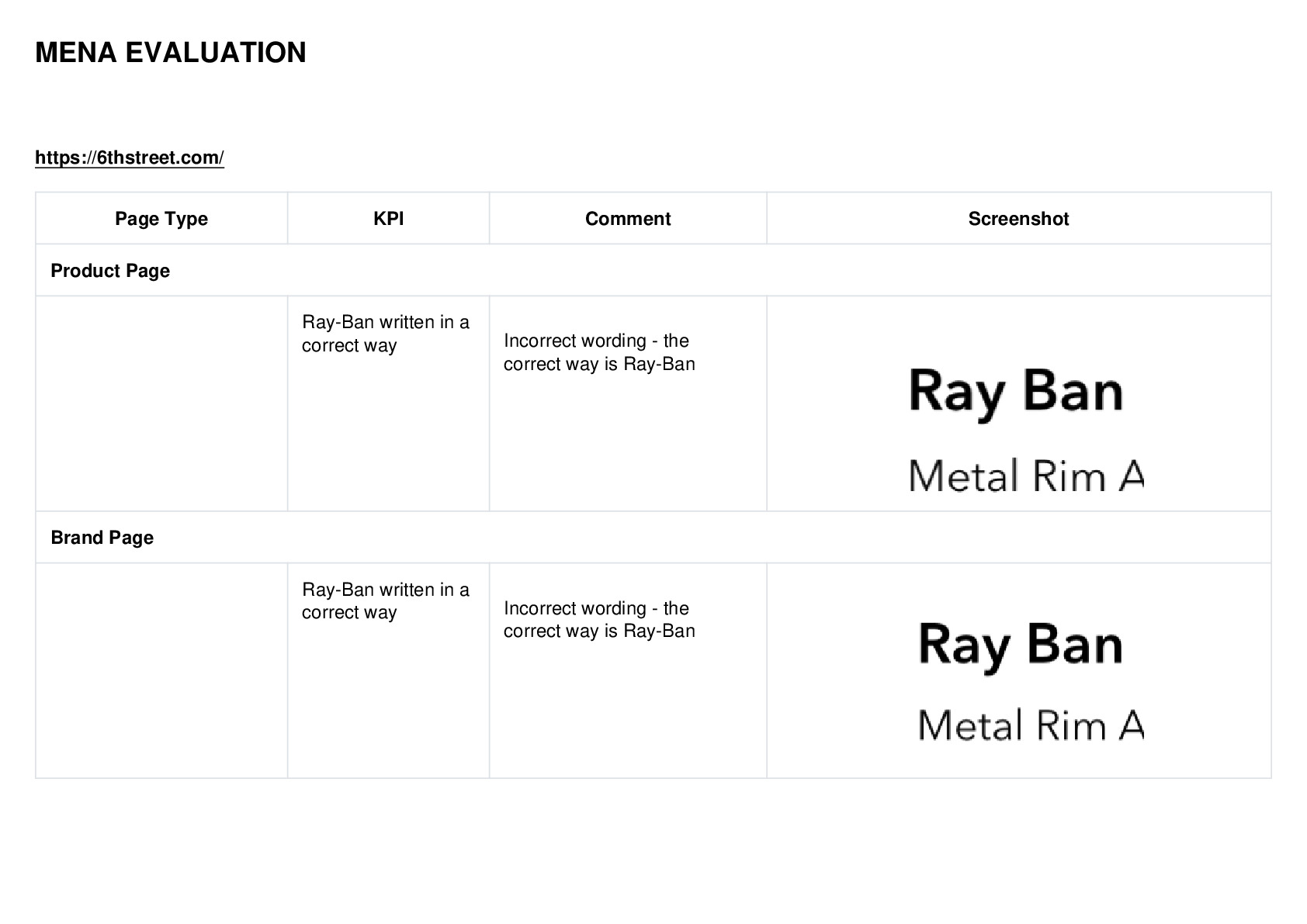This screenshot has width=1307, height=924.
Task: Click Metal Rim text in Product Page screenshot
Action: (x=1026, y=476)
